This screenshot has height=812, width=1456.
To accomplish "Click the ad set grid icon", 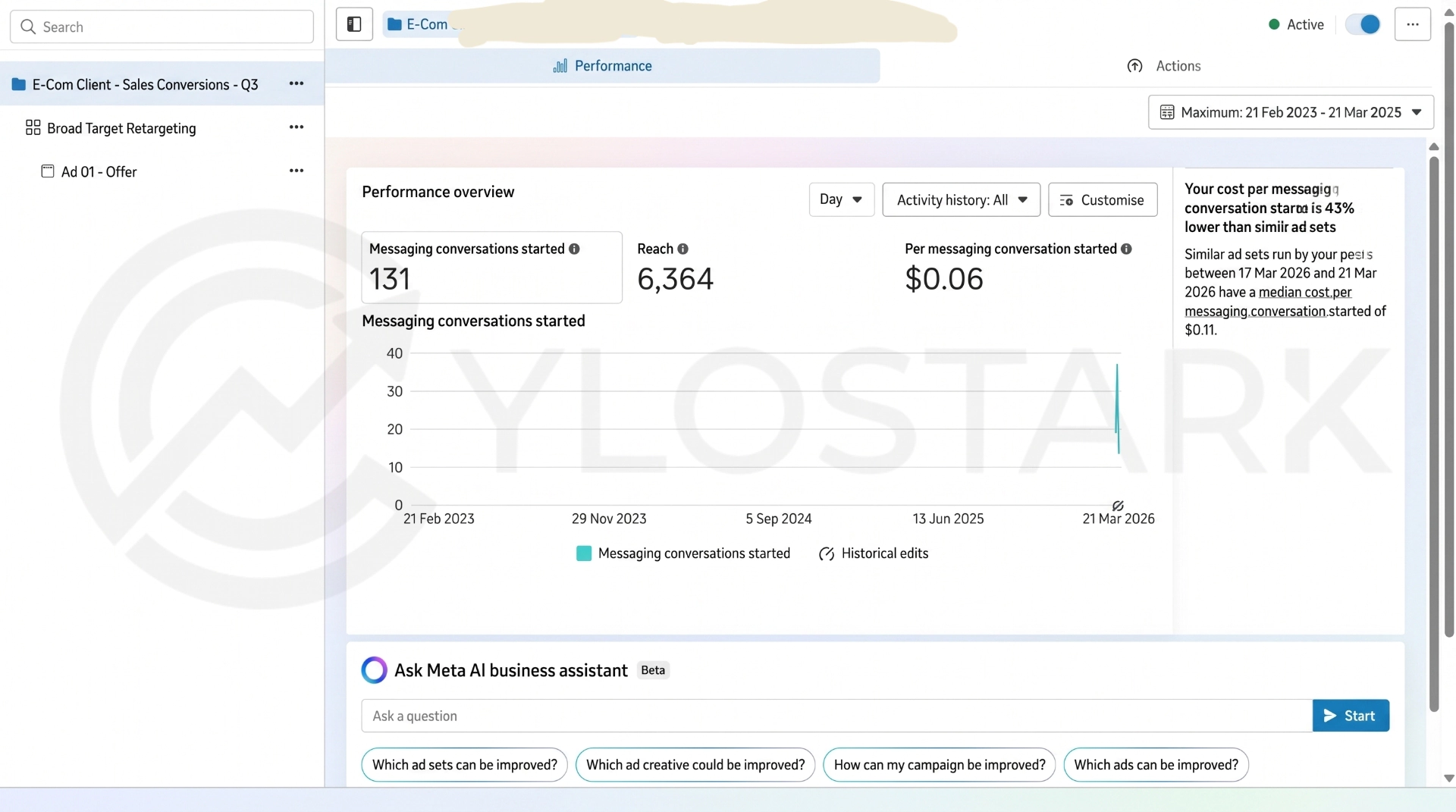I will coord(33,127).
